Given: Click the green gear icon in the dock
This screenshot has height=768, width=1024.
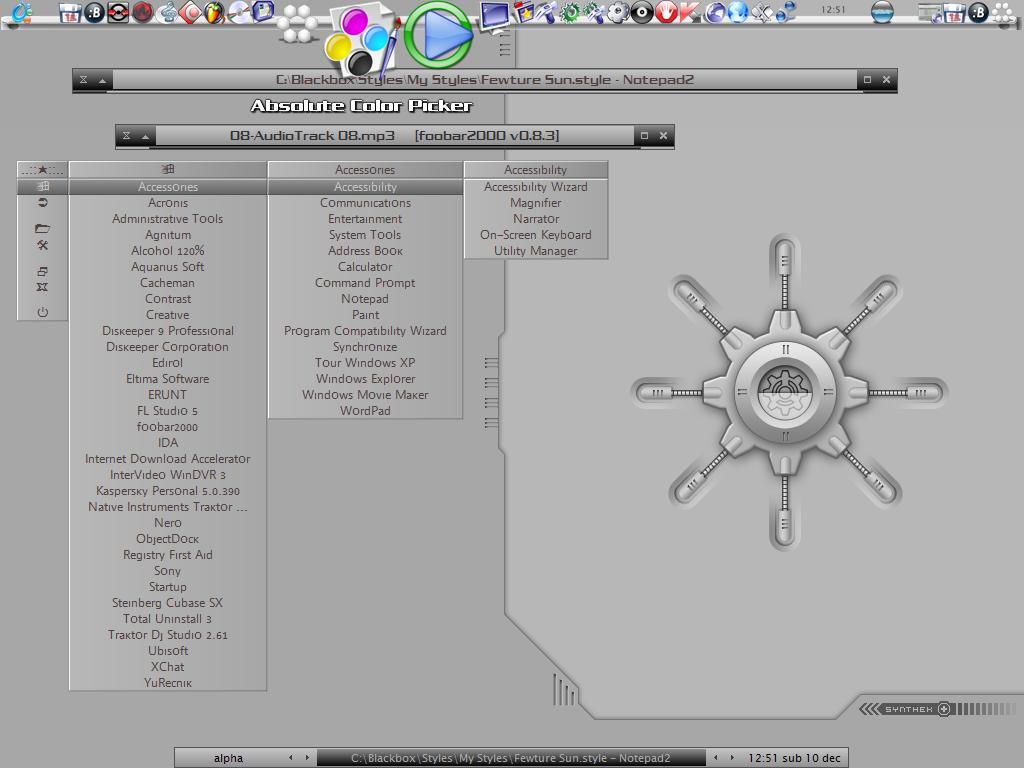Looking at the screenshot, I should click(570, 12).
